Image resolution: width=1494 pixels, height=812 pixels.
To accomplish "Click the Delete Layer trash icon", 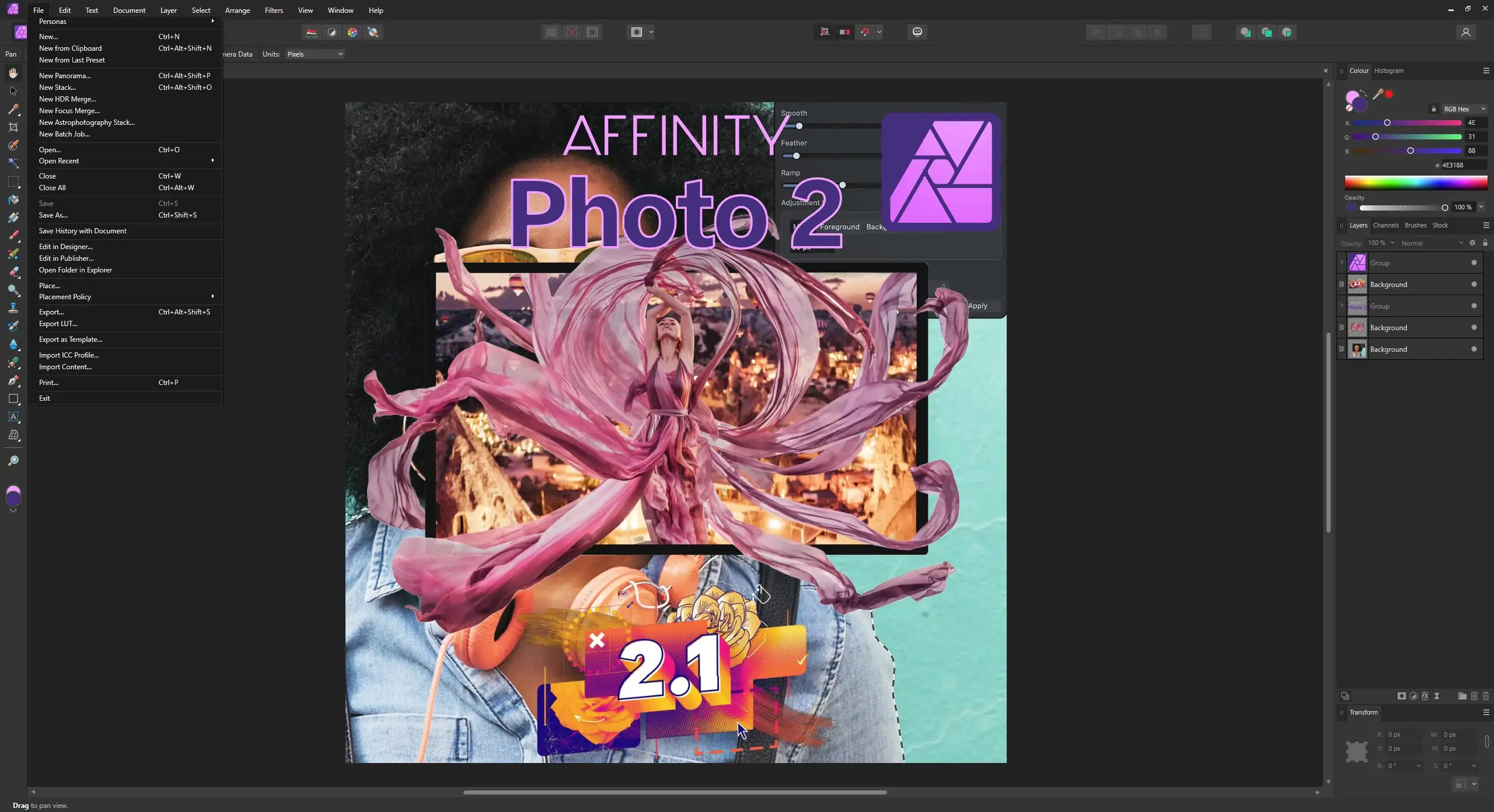I will 1486,696.
